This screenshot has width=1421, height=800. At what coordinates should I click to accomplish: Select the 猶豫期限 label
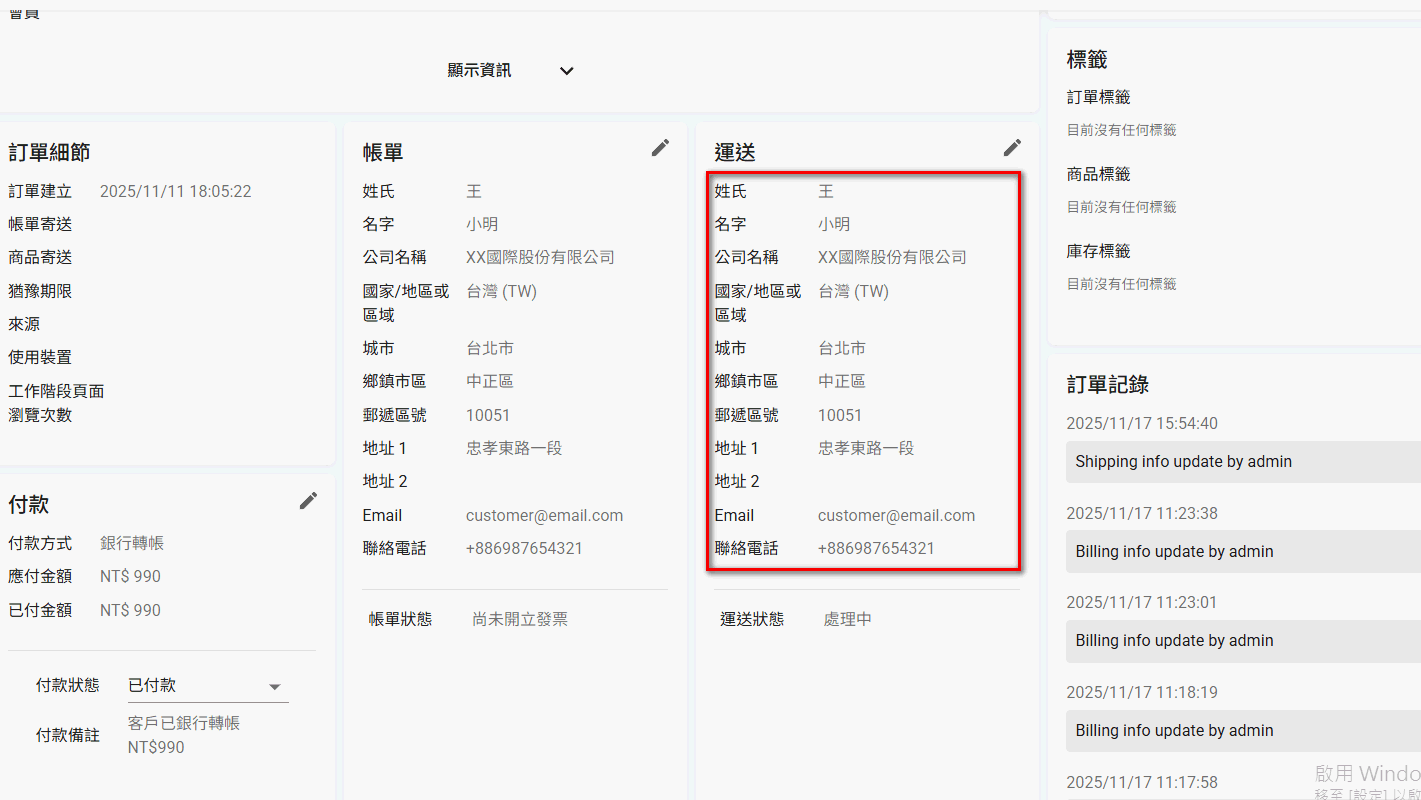coord(40,291)
